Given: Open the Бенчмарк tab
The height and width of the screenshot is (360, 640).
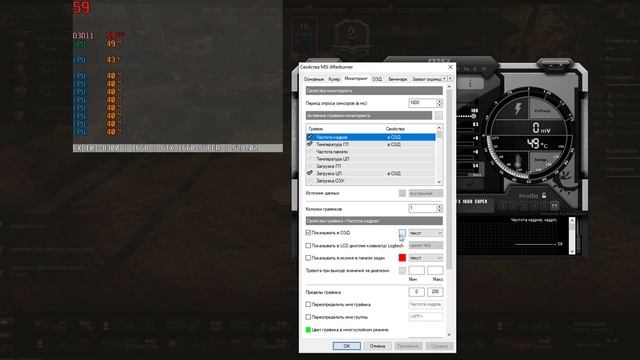Looking at the screenshot, I should [x=397, y=79].
